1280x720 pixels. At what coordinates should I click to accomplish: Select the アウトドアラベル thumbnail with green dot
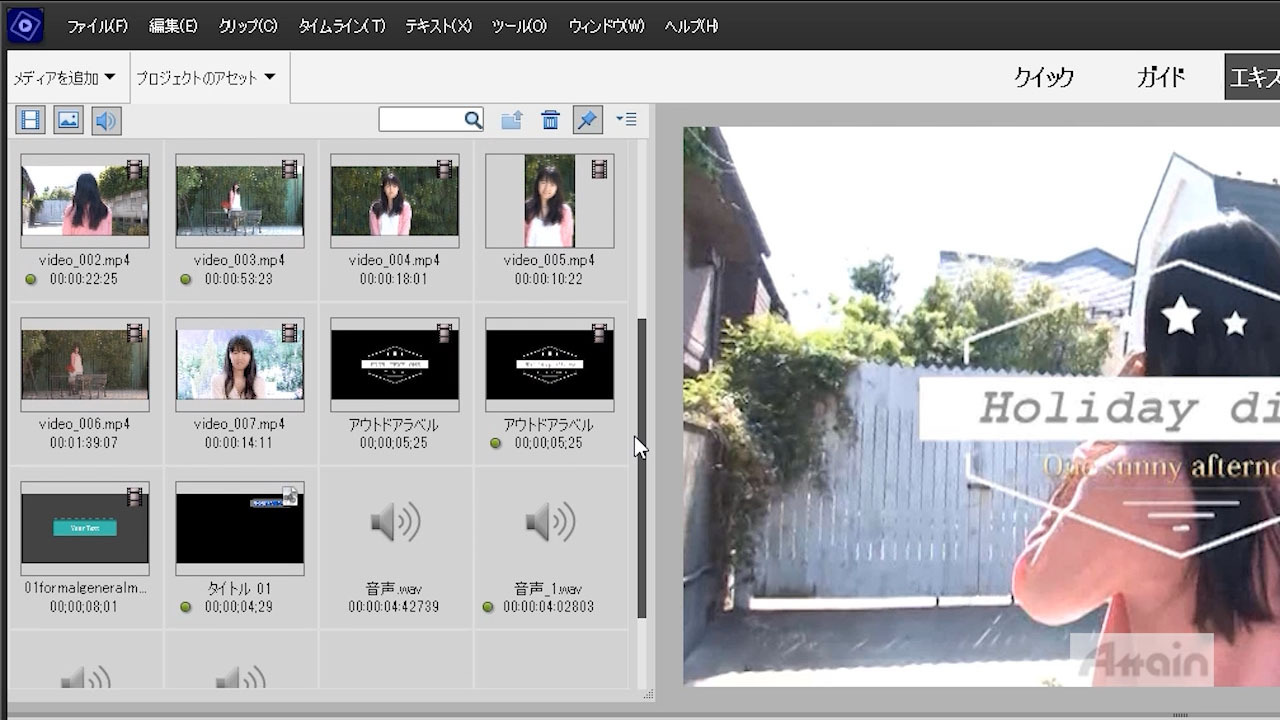[550, 364]
